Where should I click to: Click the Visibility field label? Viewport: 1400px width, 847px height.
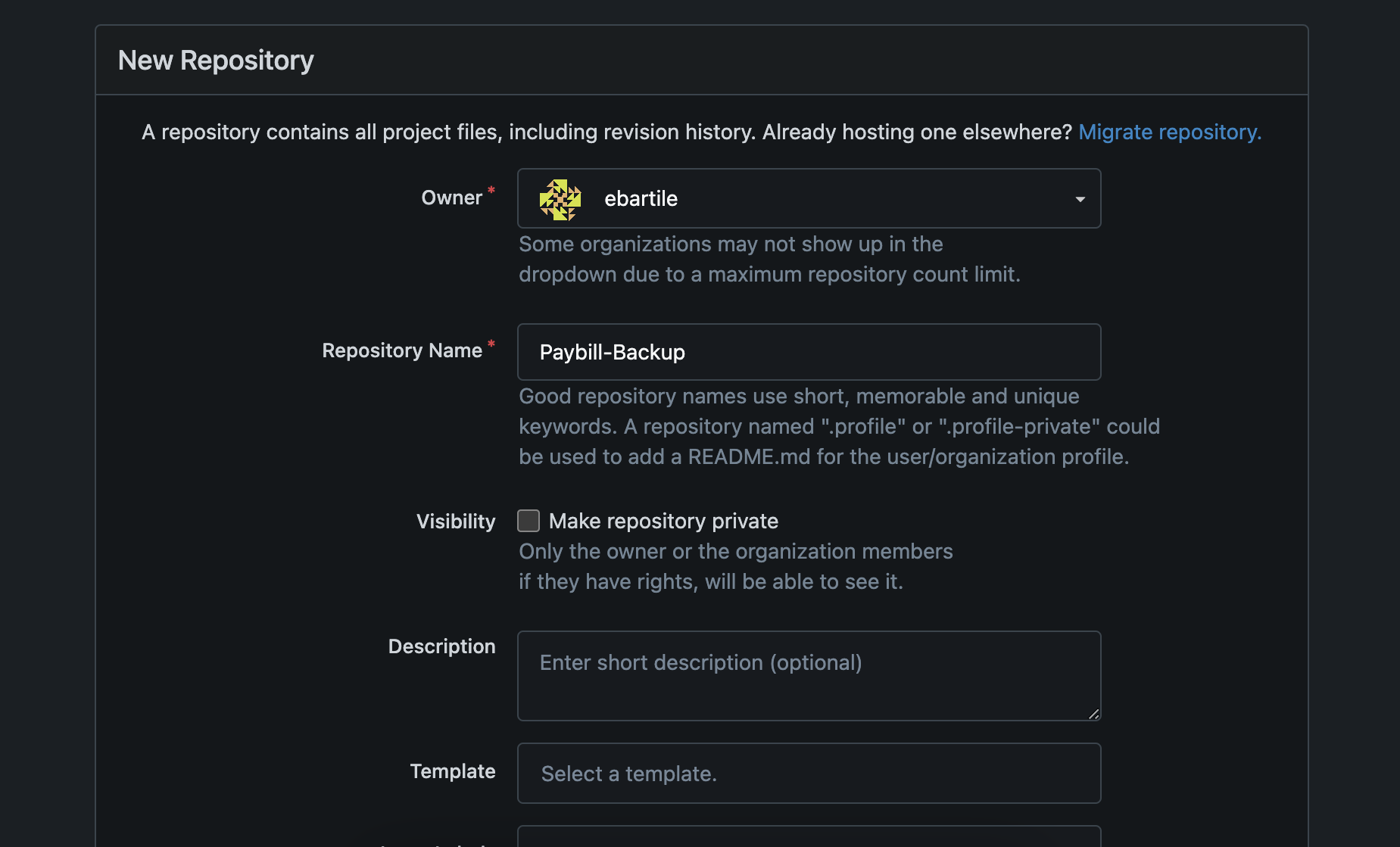(x=456, y=522)
